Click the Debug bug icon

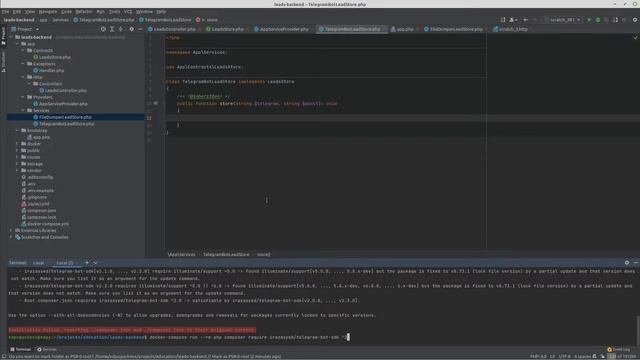598,20
